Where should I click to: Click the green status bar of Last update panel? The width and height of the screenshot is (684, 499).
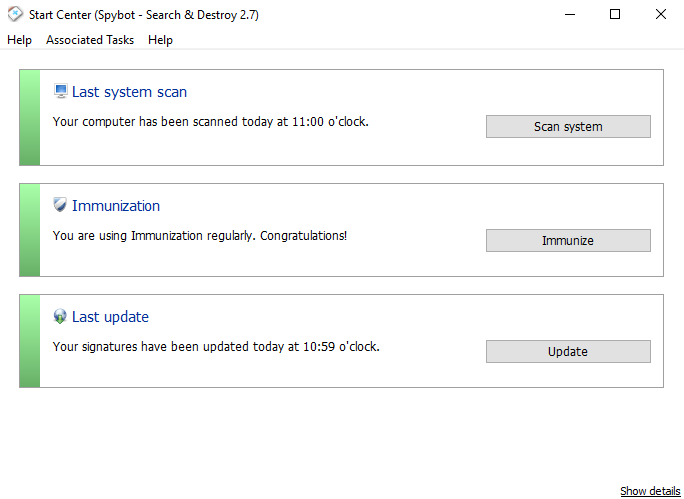point(30,341)
